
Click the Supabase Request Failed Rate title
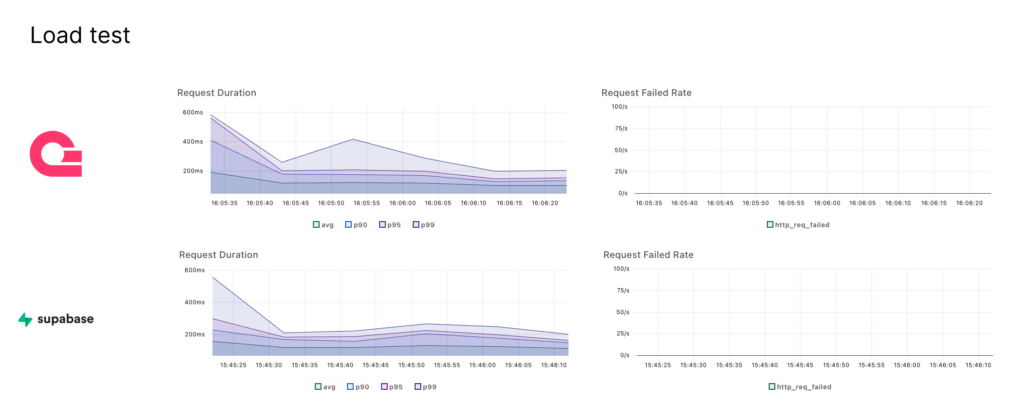coord(647,255)
